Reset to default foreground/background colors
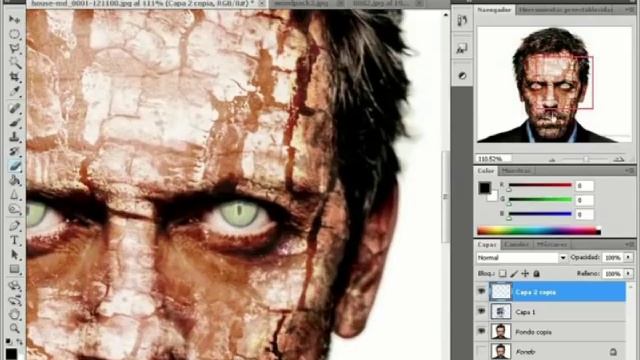The image size is (640, 360). pos(9,340)
